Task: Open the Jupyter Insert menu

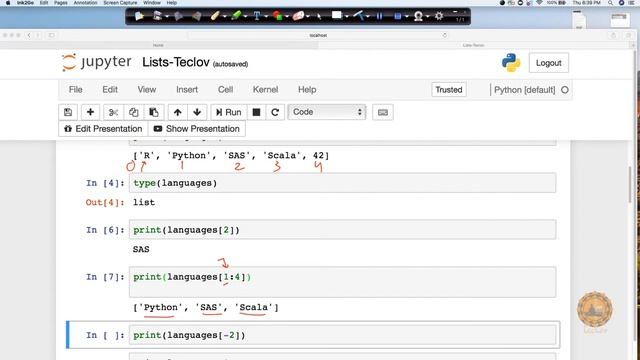Action: pos(187,89)
